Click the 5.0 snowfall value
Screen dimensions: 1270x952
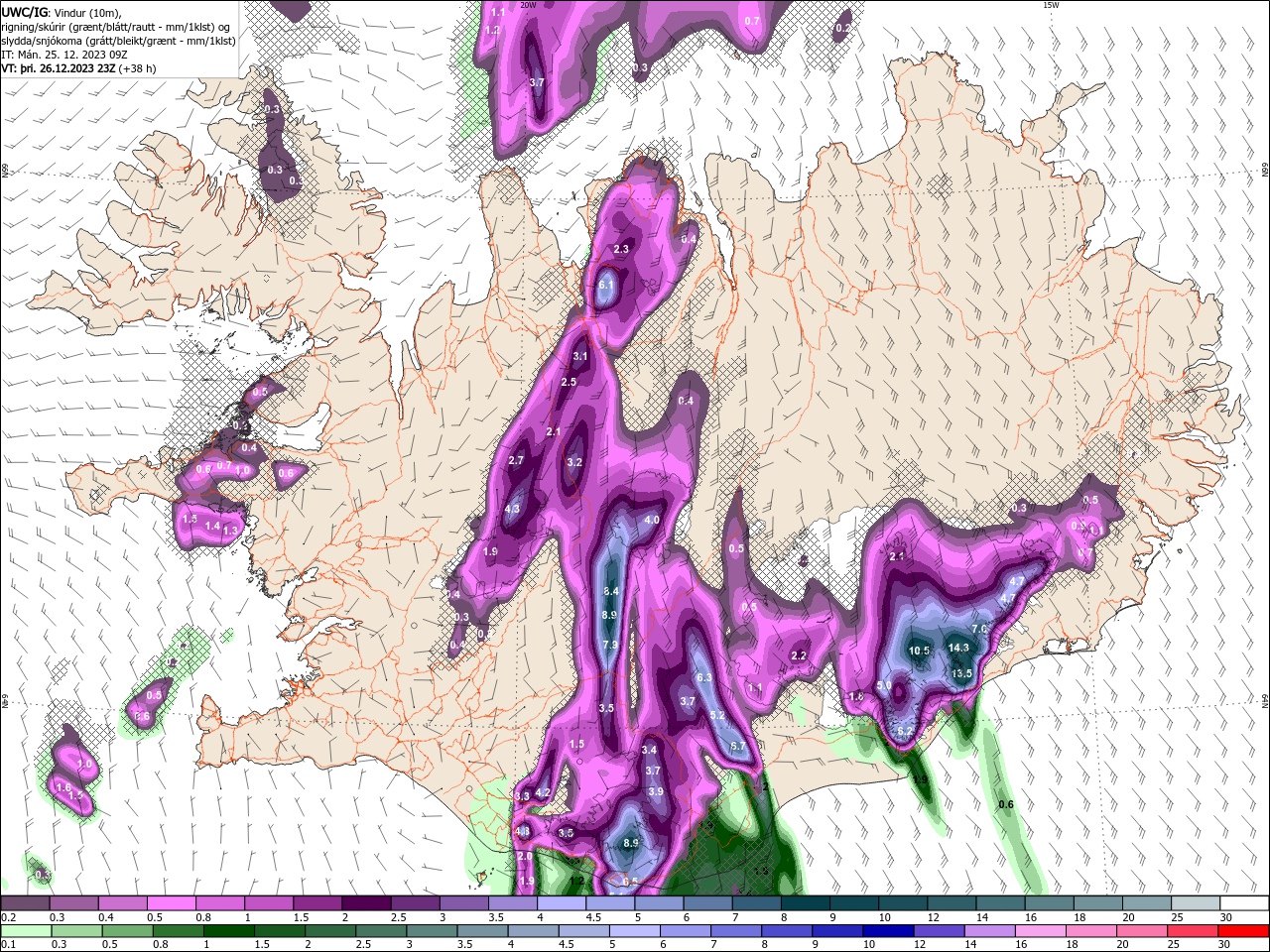point(884,685)
